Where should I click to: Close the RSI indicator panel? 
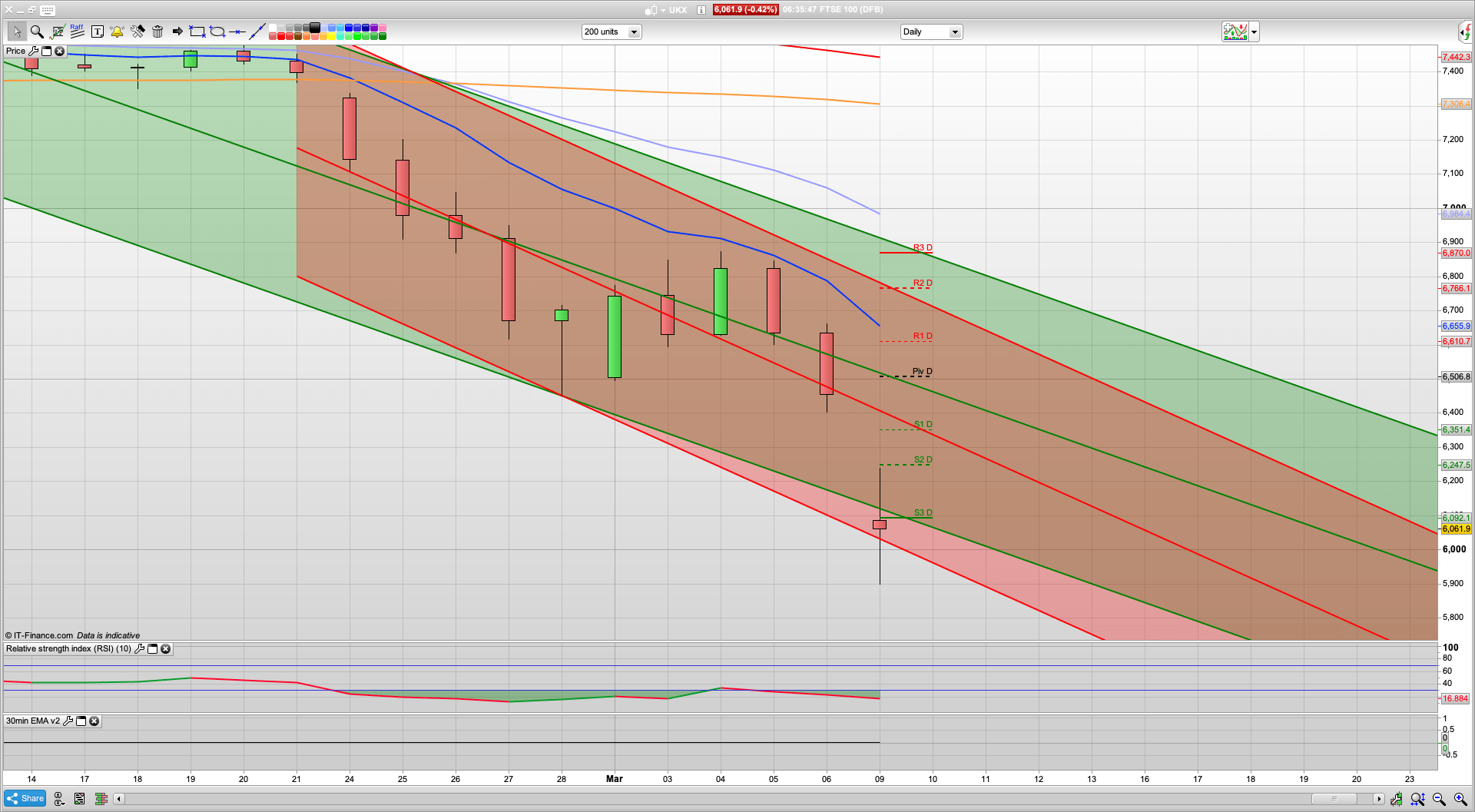coord(165,649)
